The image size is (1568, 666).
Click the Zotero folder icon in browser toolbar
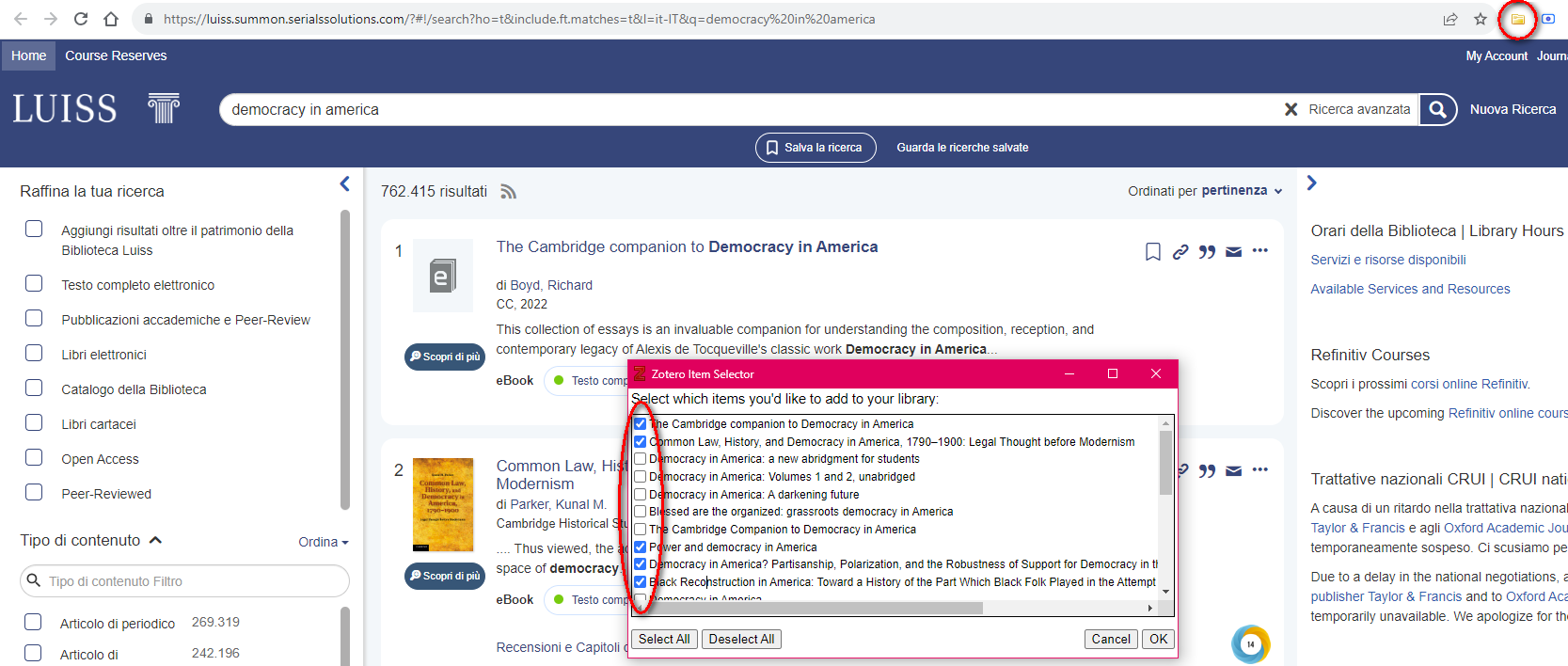(x=1517, y=19)
